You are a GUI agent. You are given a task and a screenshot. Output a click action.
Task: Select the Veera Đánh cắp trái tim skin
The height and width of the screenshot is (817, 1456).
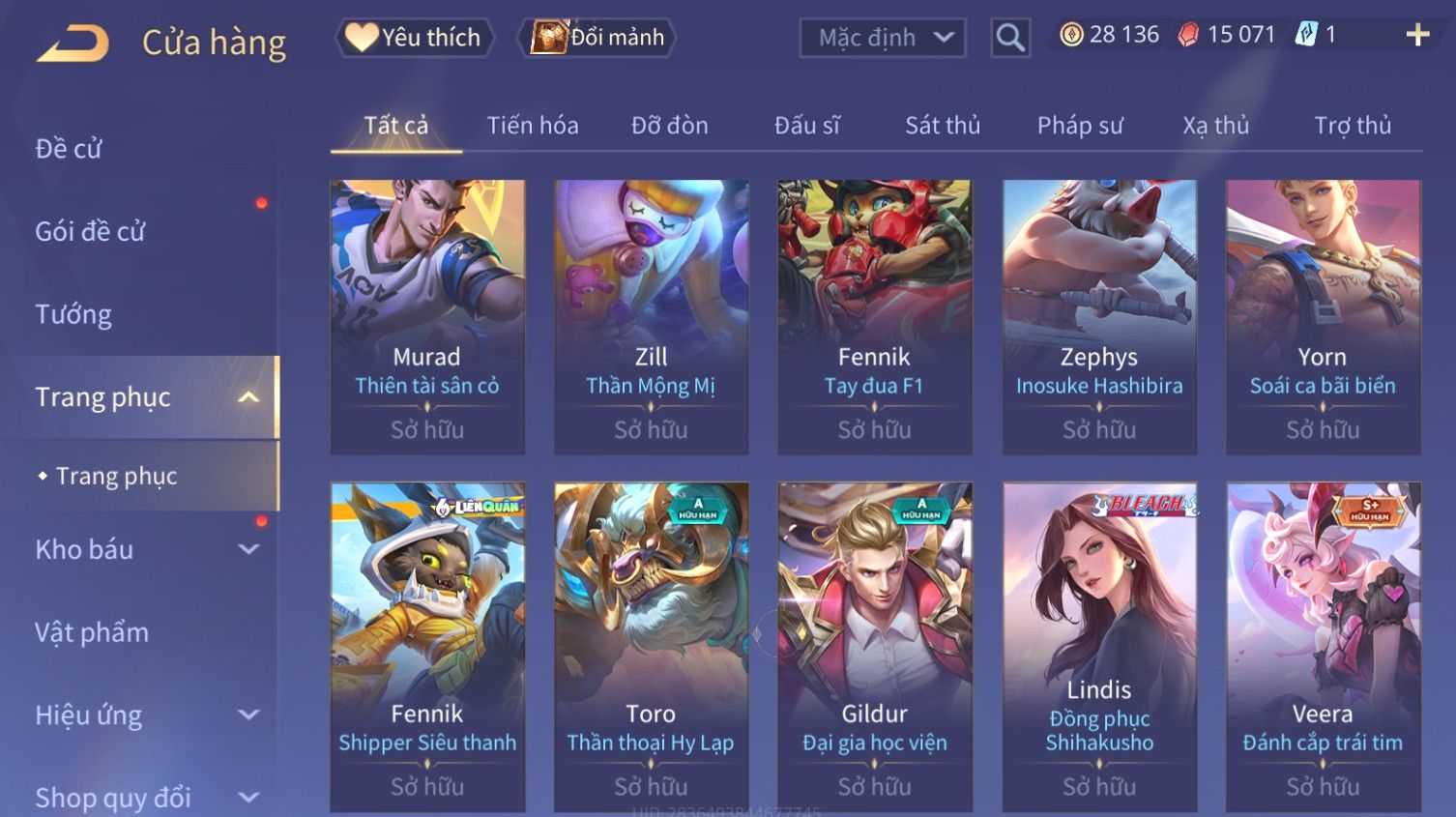(x=1324, y=647)
